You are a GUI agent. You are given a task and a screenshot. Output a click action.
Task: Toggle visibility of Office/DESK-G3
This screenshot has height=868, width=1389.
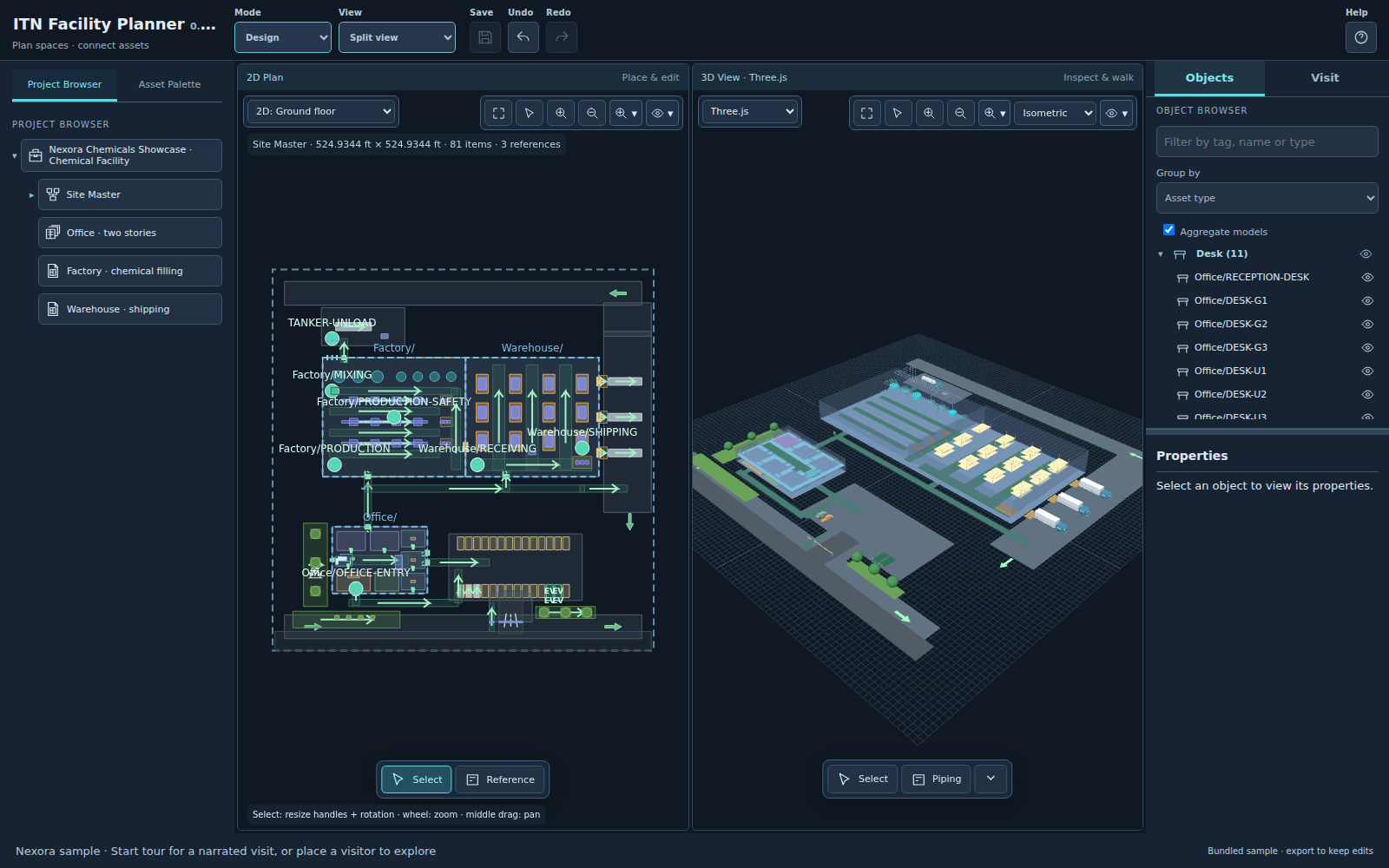(x=1367, y=348)
